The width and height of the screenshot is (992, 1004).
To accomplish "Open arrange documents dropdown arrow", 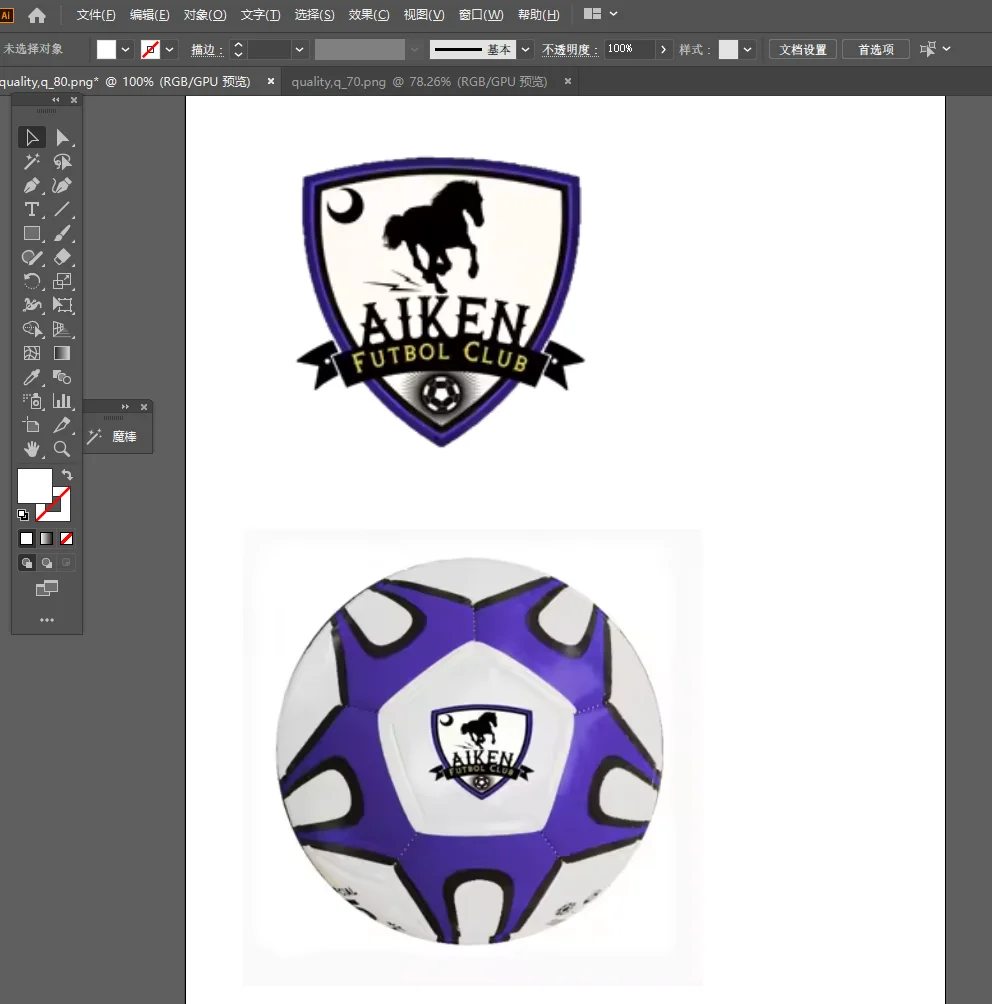I will coord(614,13).
